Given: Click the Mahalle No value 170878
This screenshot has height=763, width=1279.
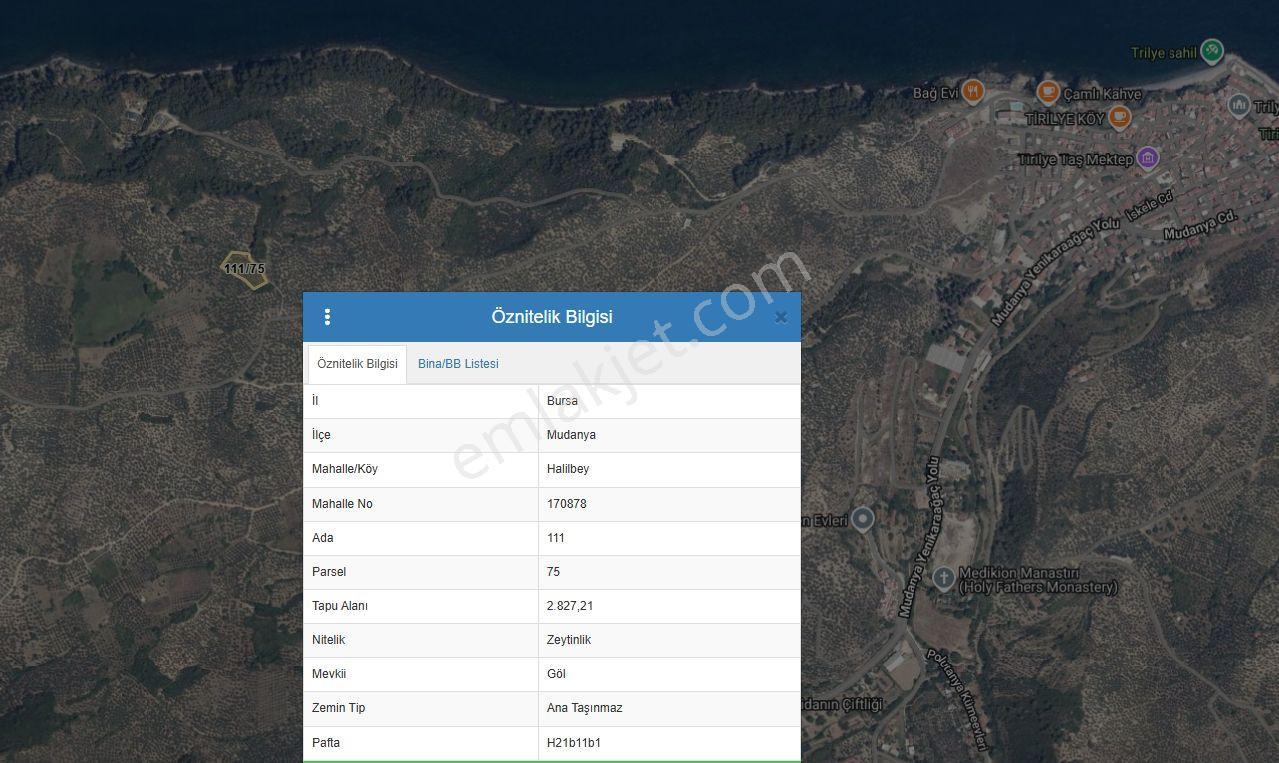Looking at the screenshot, I should click(x=567, y=504).
